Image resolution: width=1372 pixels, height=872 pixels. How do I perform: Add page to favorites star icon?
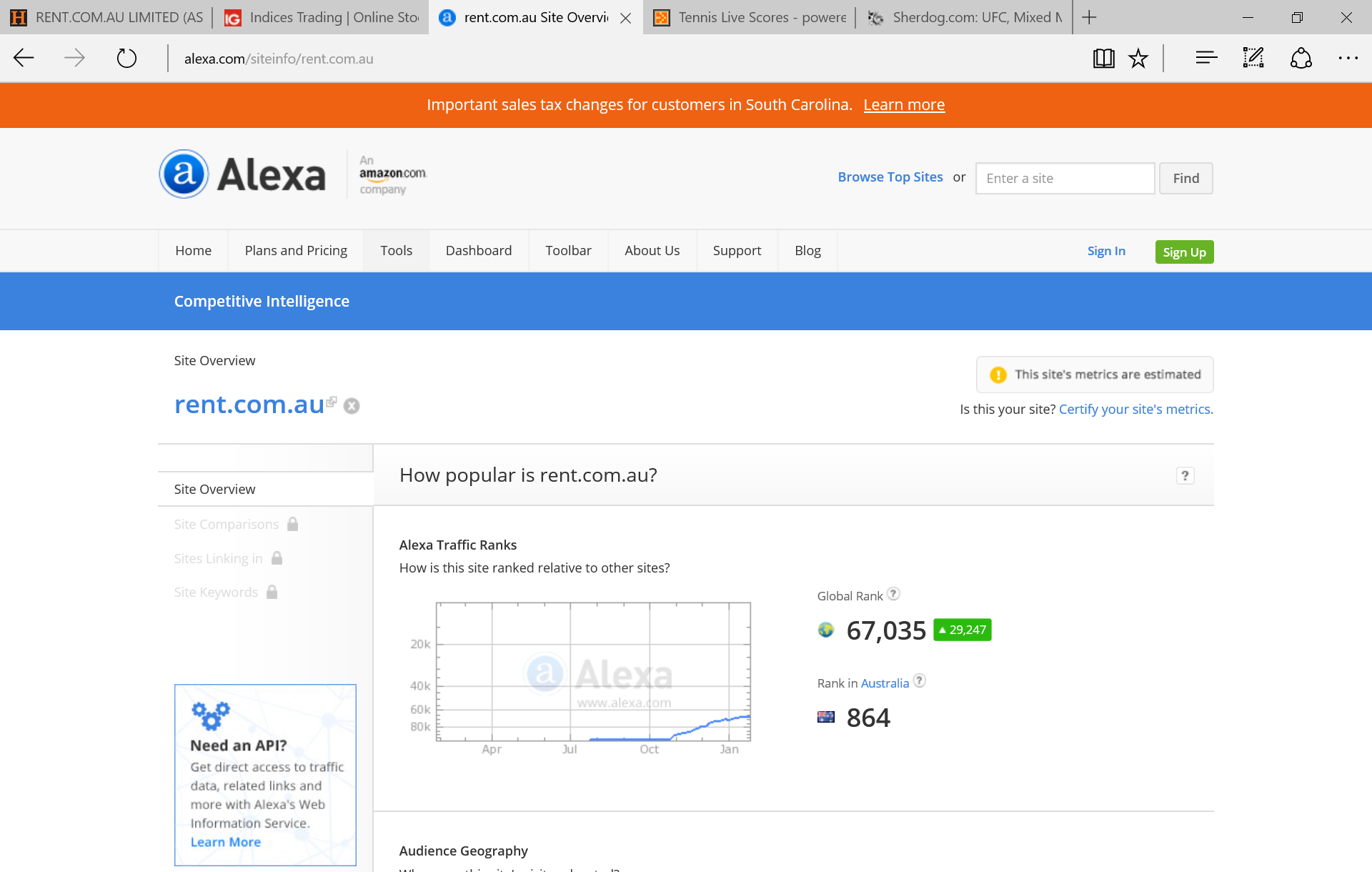pos(1138,58)
